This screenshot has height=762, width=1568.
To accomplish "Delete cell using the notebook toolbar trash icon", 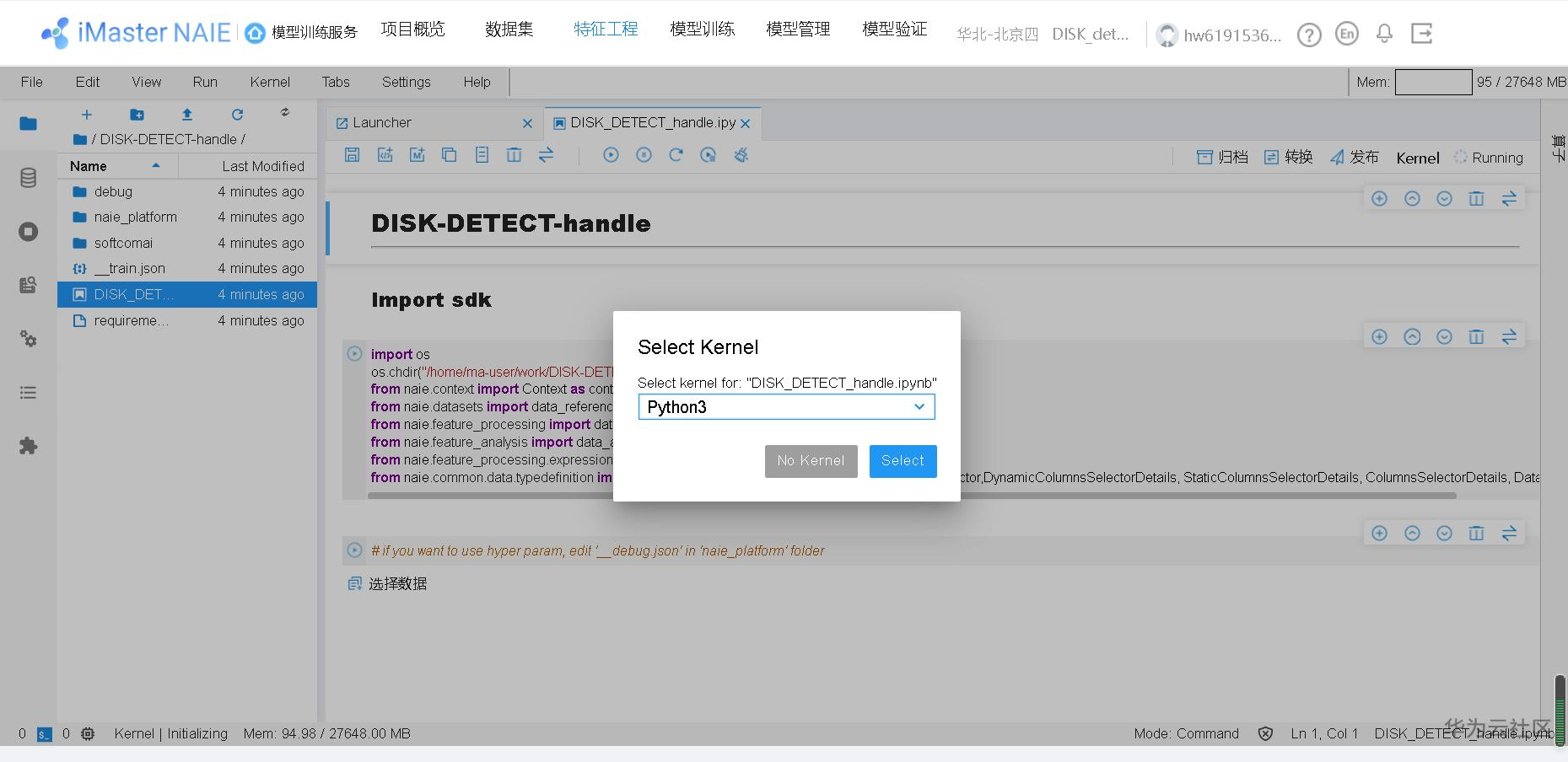I will pos(514,155).
